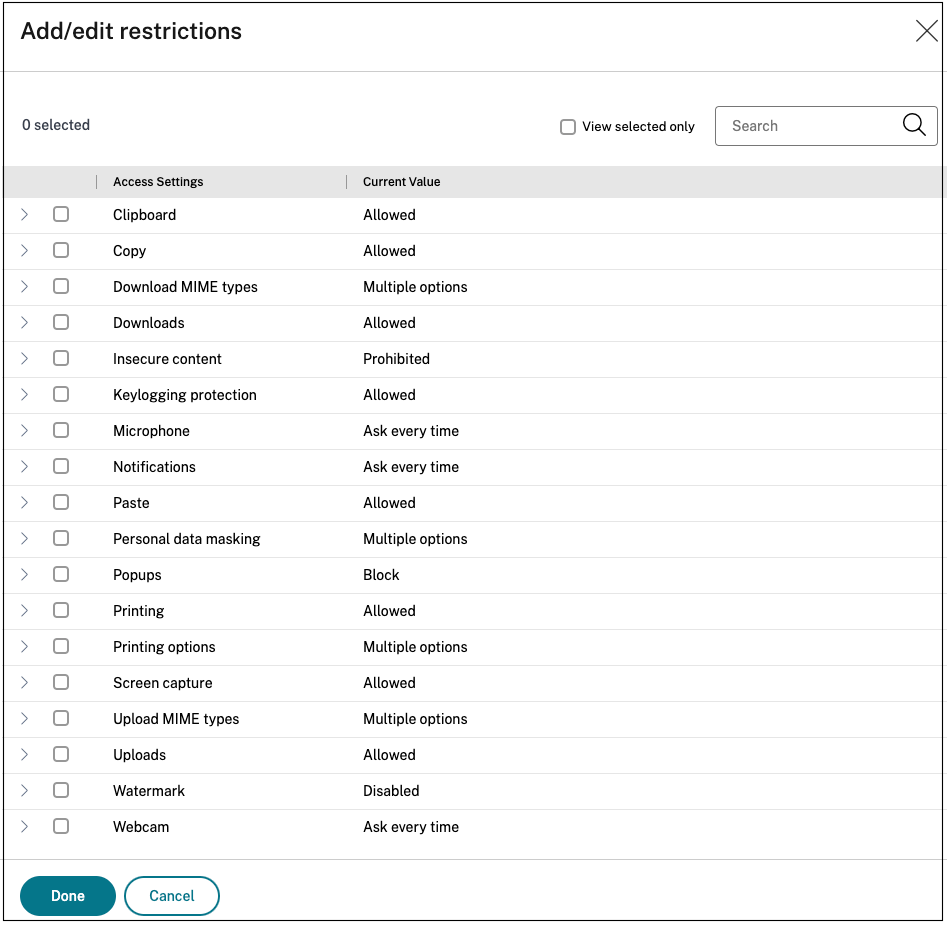
Task: Expand the Upload MIME types row
Action: 25,718
